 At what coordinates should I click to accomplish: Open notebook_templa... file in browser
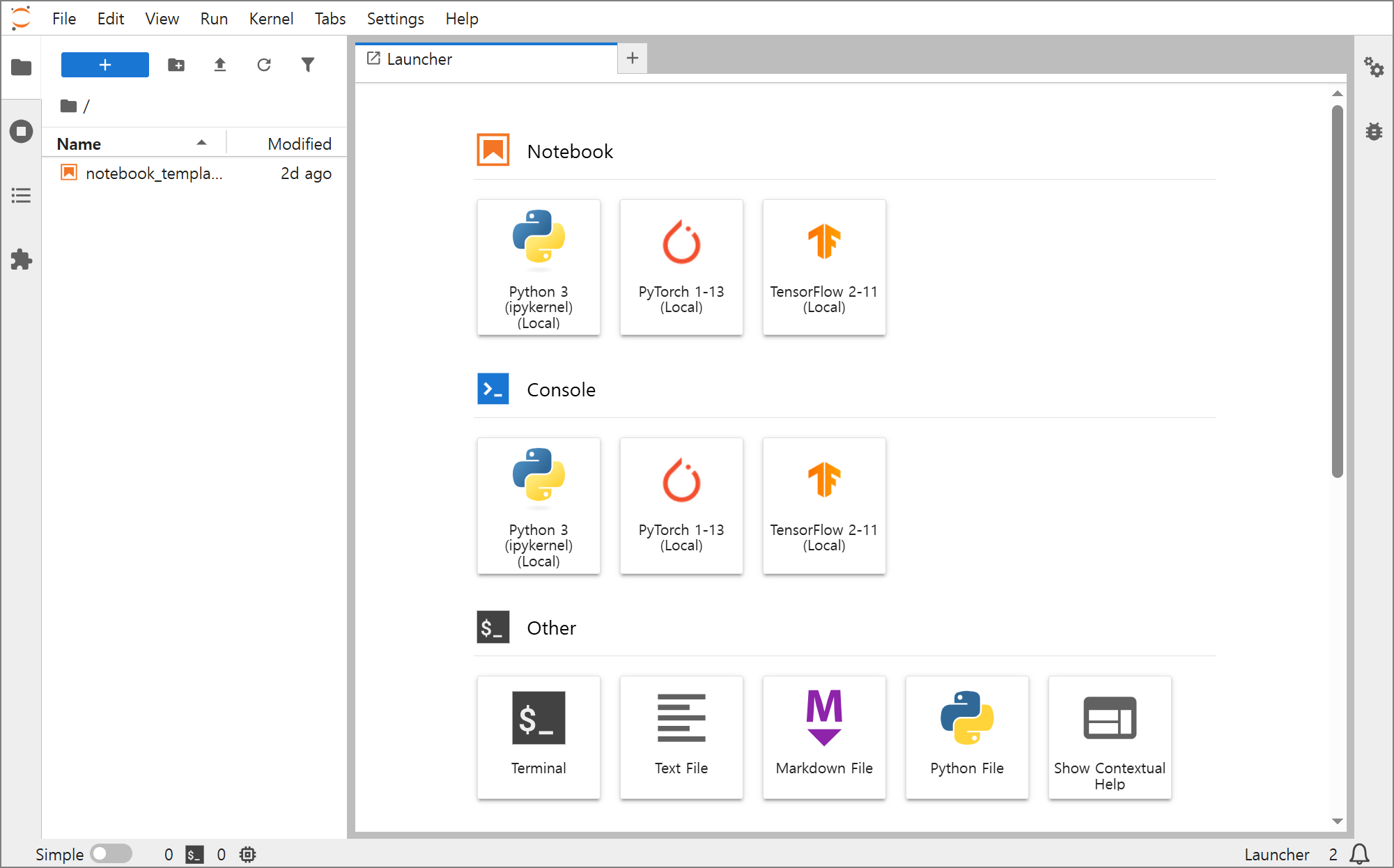pos(153,173)
